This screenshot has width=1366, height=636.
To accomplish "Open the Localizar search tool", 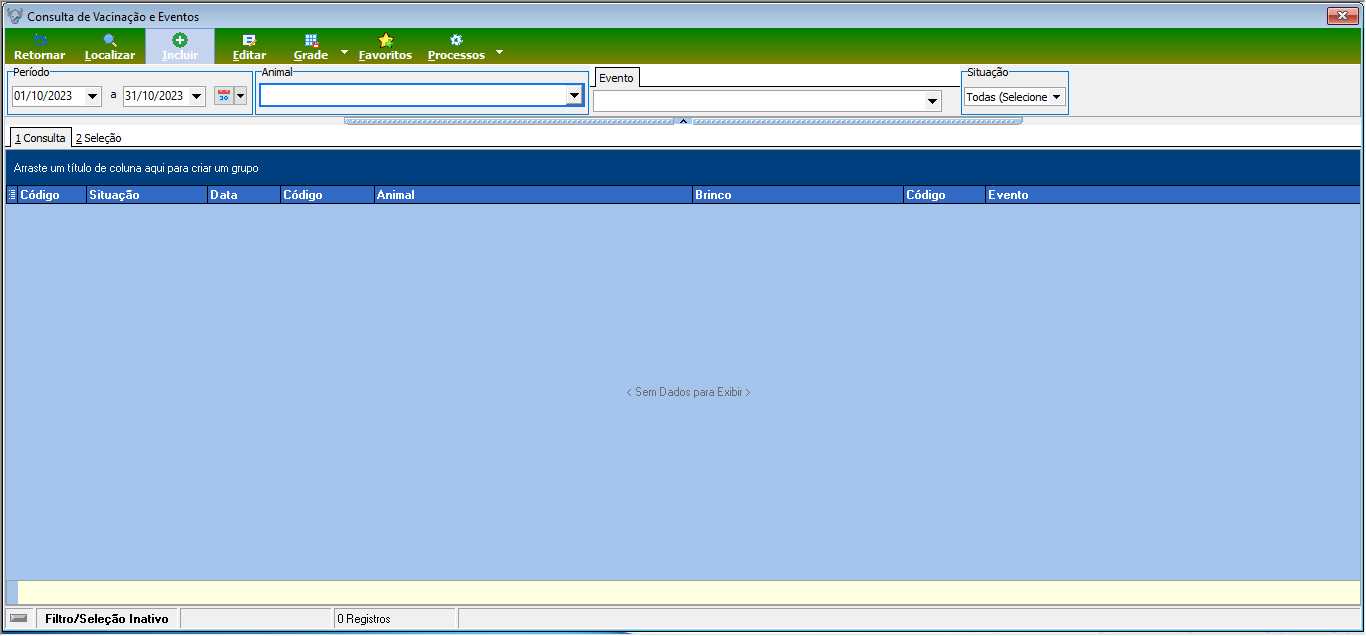I will (x=110, y=47).
